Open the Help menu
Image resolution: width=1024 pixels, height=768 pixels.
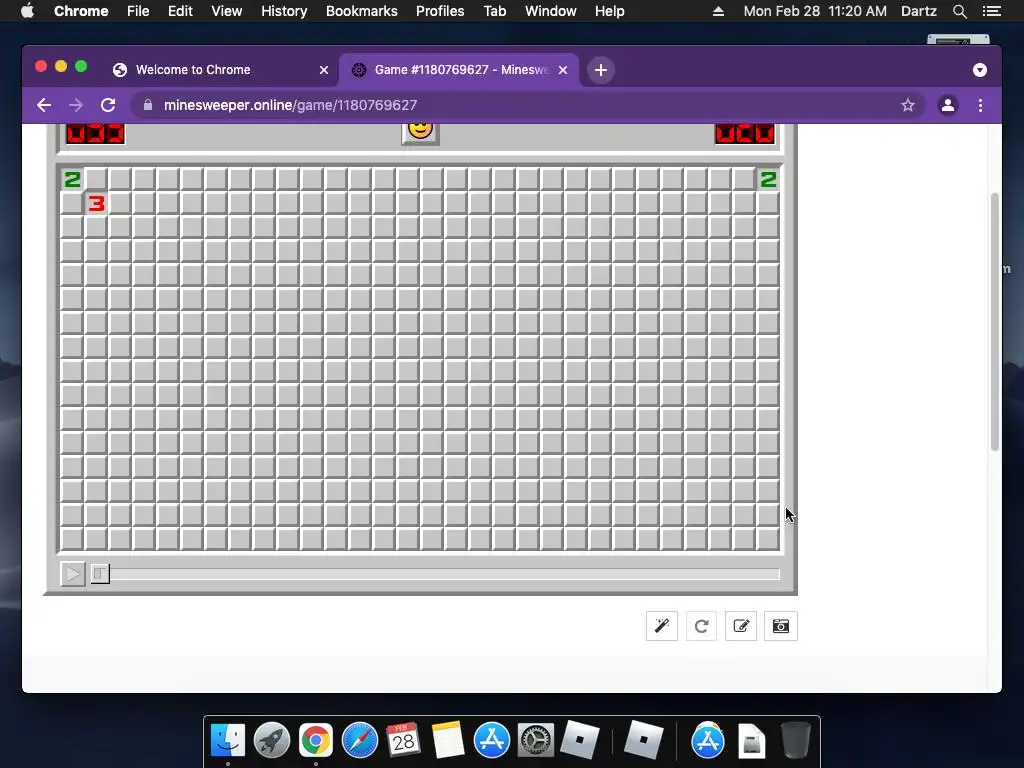click(609, 11)
